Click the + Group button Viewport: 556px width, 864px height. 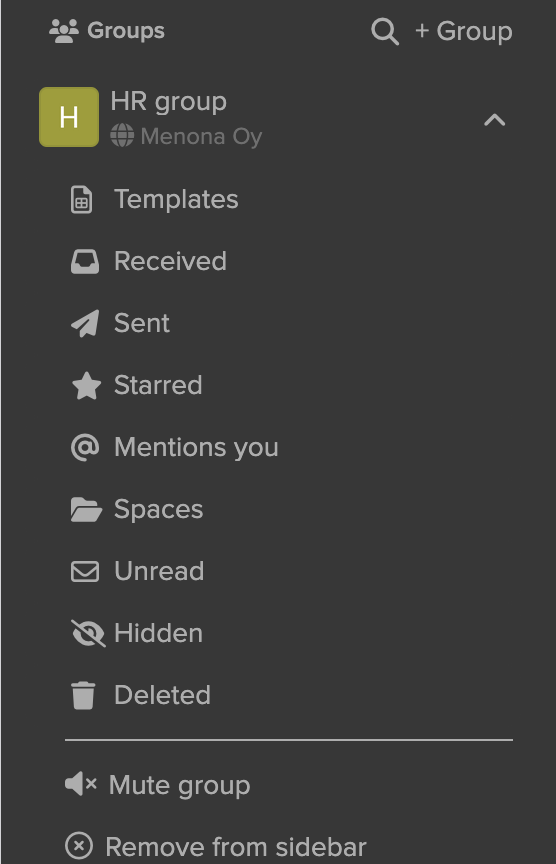[x=464, y=31]
